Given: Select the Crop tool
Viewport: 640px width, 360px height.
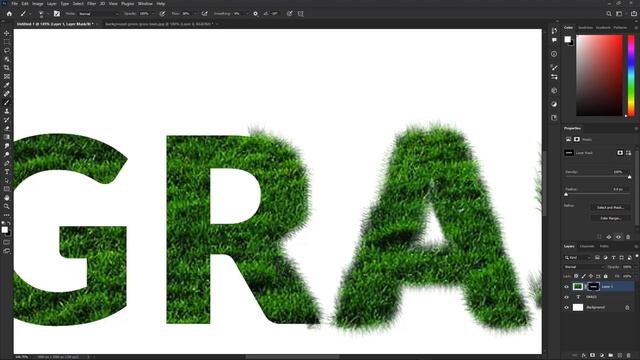Looking at the screenshot, I should pos(7,68).
